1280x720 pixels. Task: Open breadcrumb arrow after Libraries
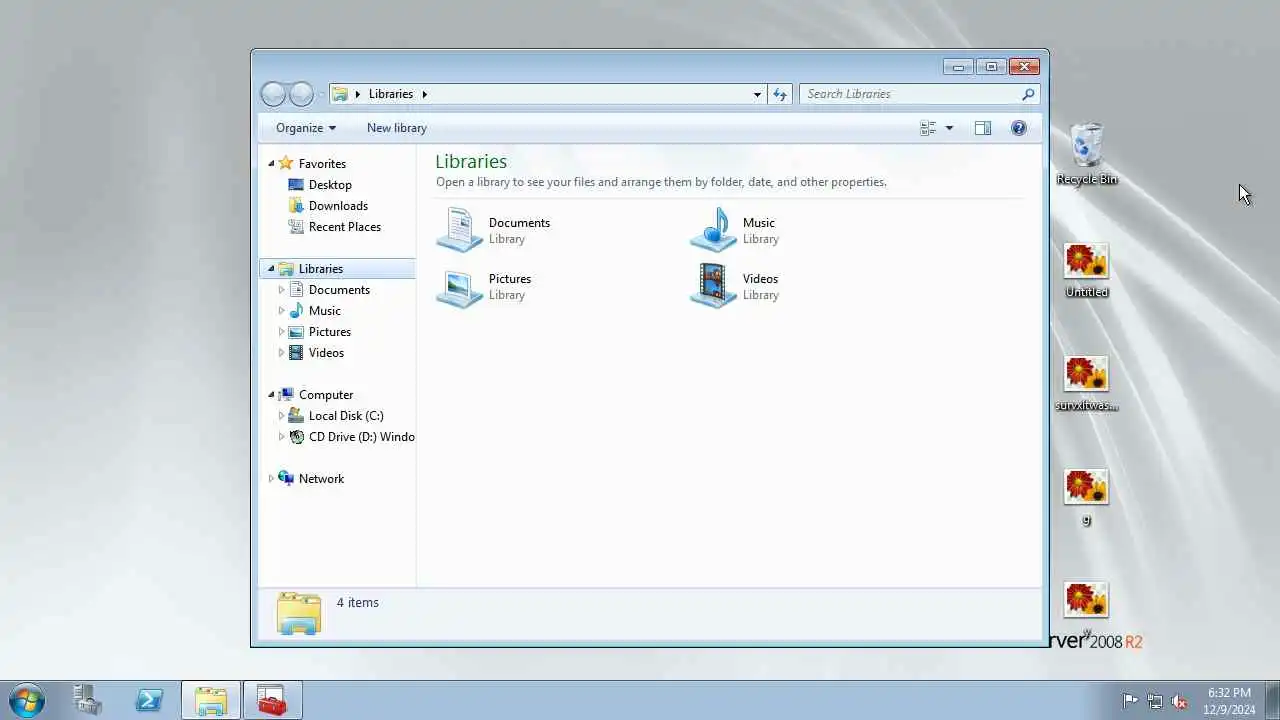(x=424, y=94)
